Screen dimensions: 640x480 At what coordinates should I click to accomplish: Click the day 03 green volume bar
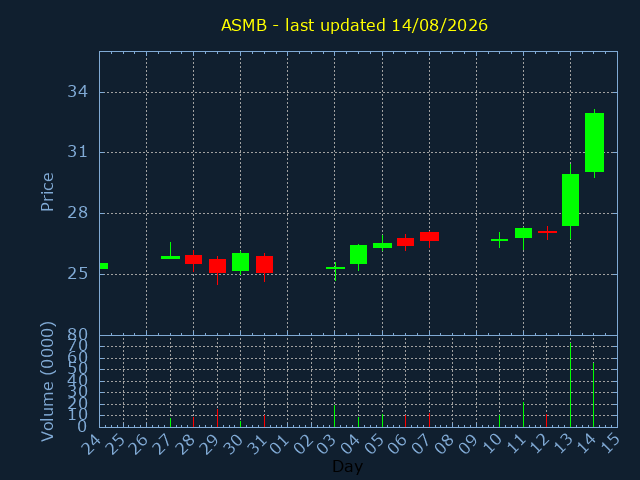point(335,416)
